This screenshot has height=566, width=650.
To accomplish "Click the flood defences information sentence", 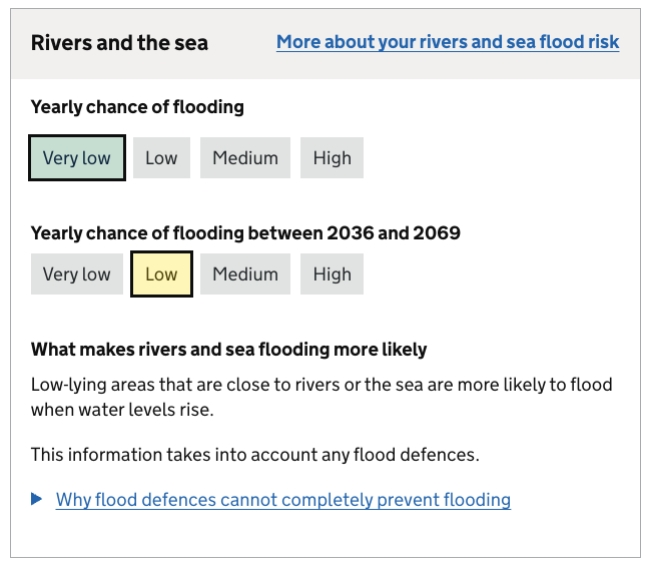I will click(254, 455).
